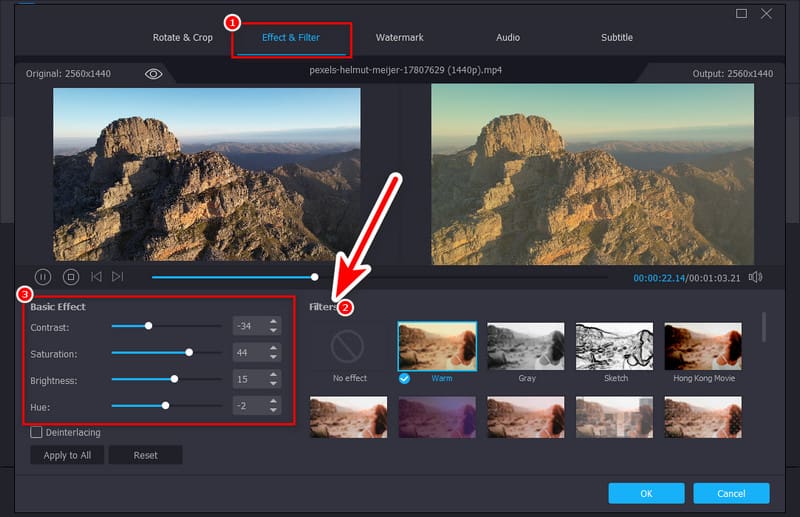Select the No effect filter icon

click(348, 347)
